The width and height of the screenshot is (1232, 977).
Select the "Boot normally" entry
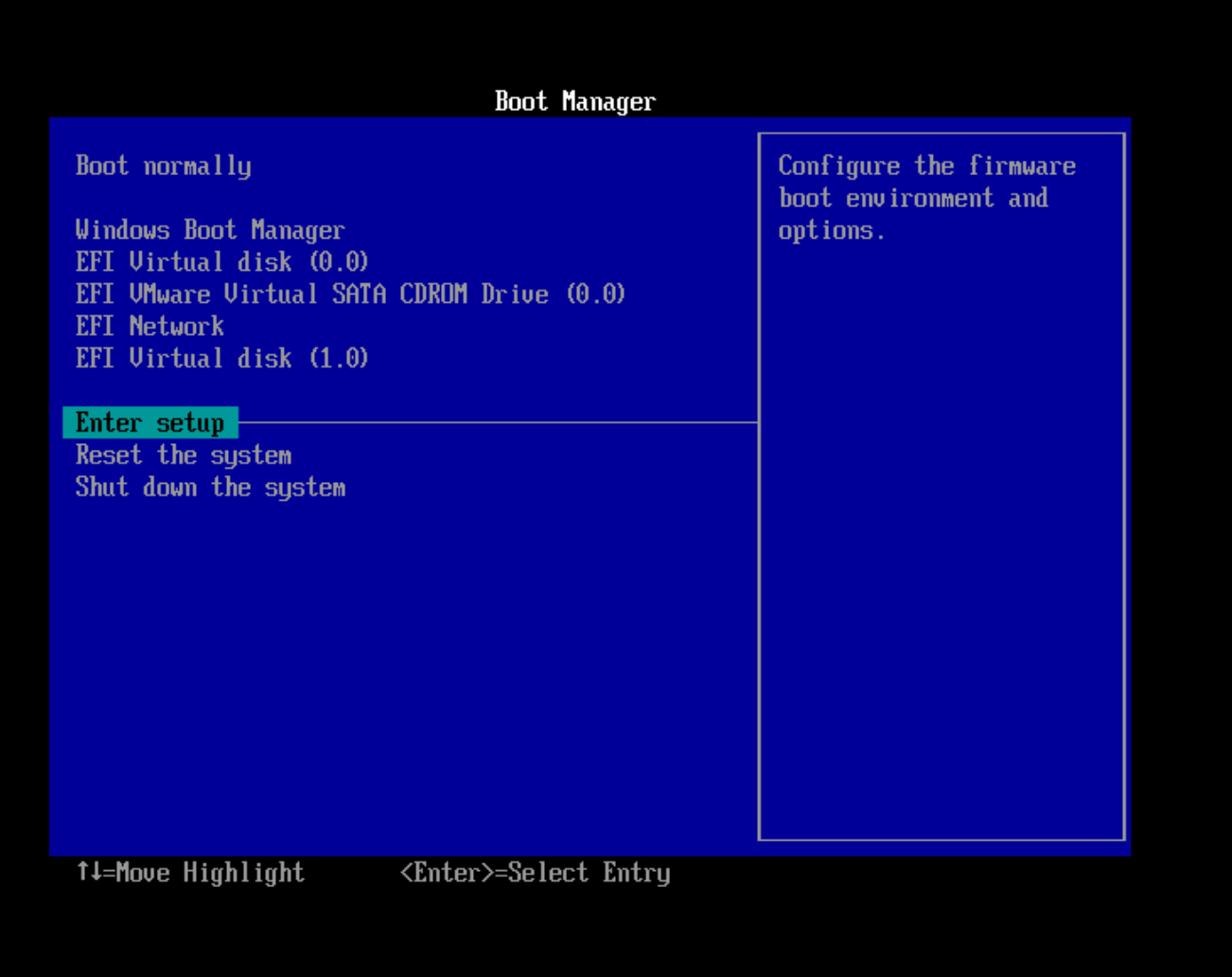coord(164,167)
